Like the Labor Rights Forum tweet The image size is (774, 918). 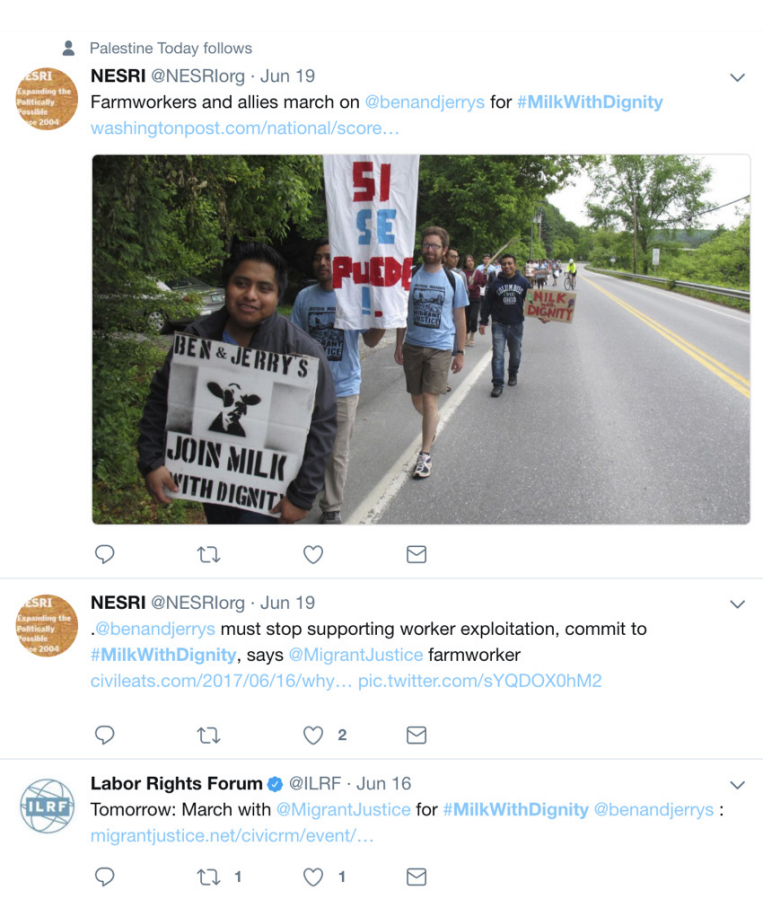coord(313,876)
